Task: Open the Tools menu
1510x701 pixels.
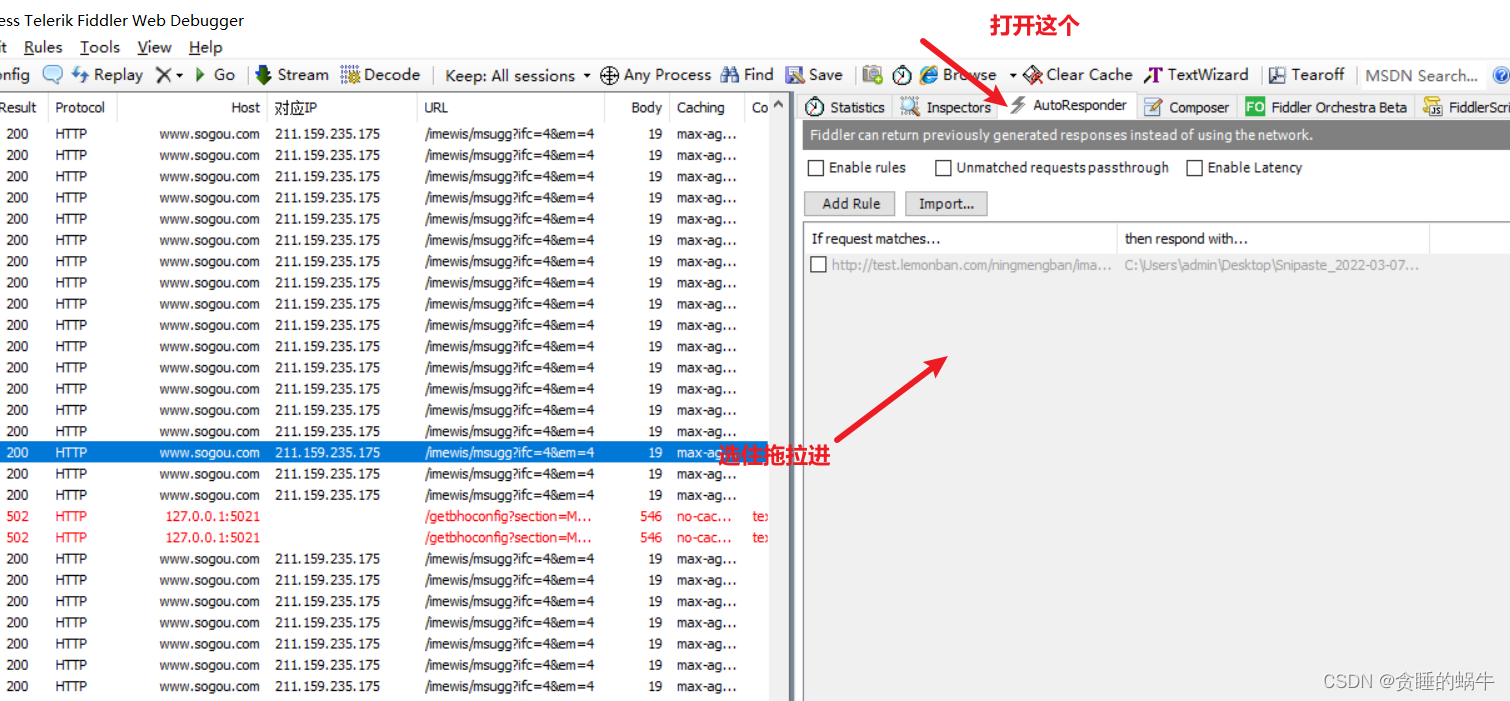Action: [100, 47]
